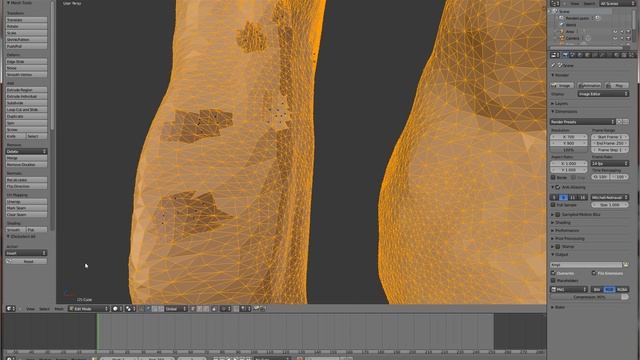
Task: Open the Display Image Editor dropdown
Action: 603,94
